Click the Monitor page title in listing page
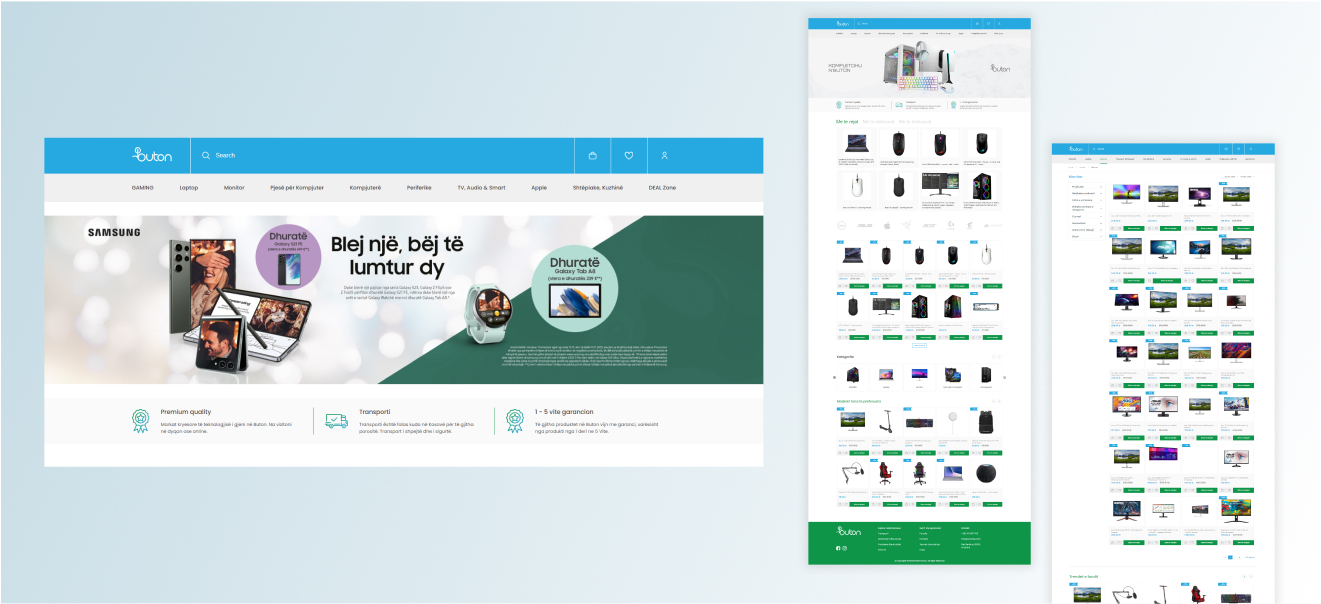Image resolution: width=1321 pixels, height=604 pixels. point(1075,177)
